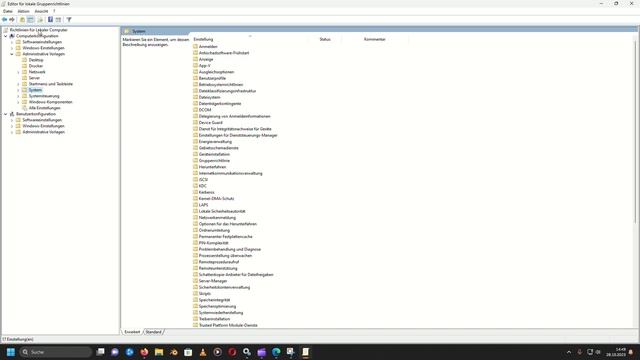Open File Explorer from the taskbar

coord(159,352)
